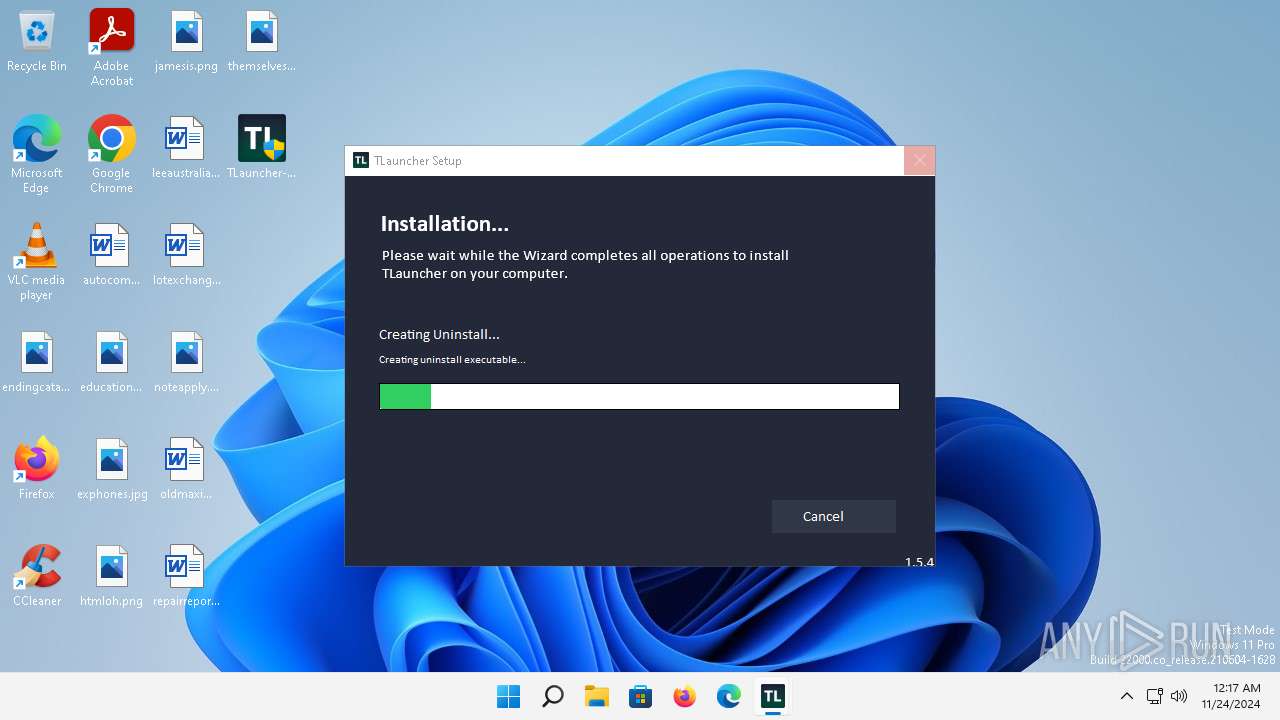
Task: Open File Explorer from taskbar
Action: [596, 696]
